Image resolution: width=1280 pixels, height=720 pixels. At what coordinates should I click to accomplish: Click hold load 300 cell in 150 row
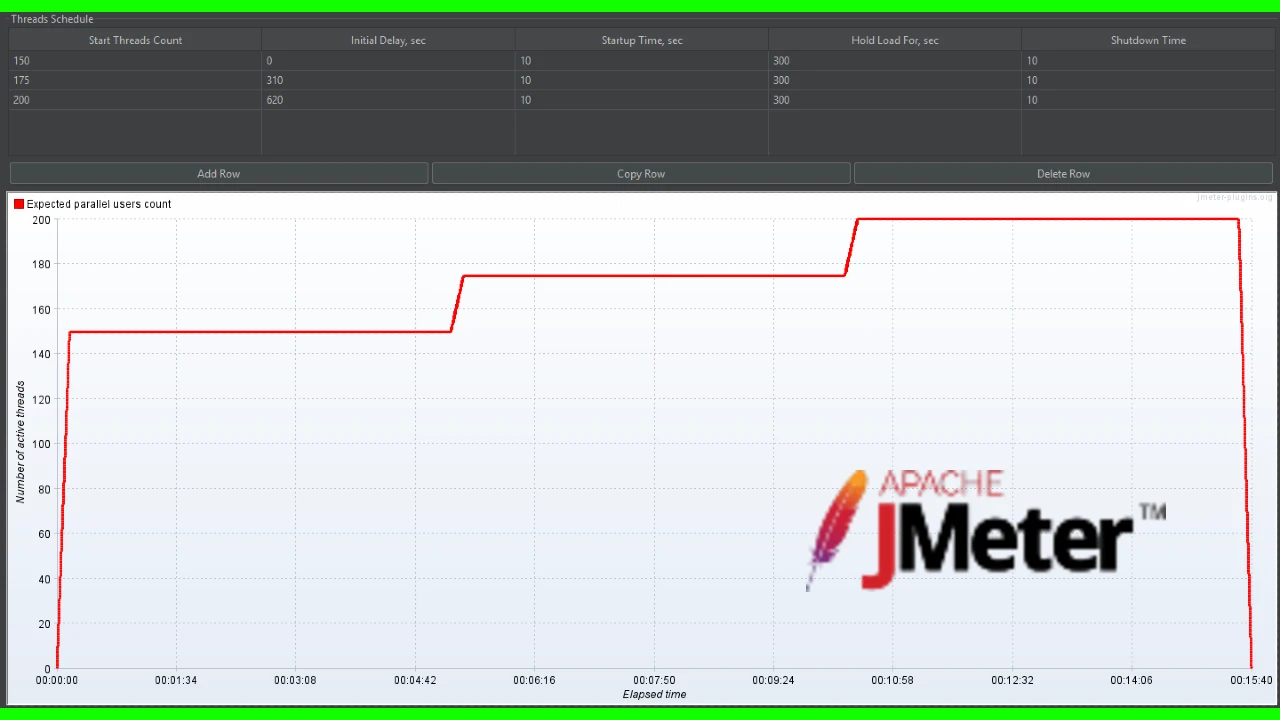point(895,60)
